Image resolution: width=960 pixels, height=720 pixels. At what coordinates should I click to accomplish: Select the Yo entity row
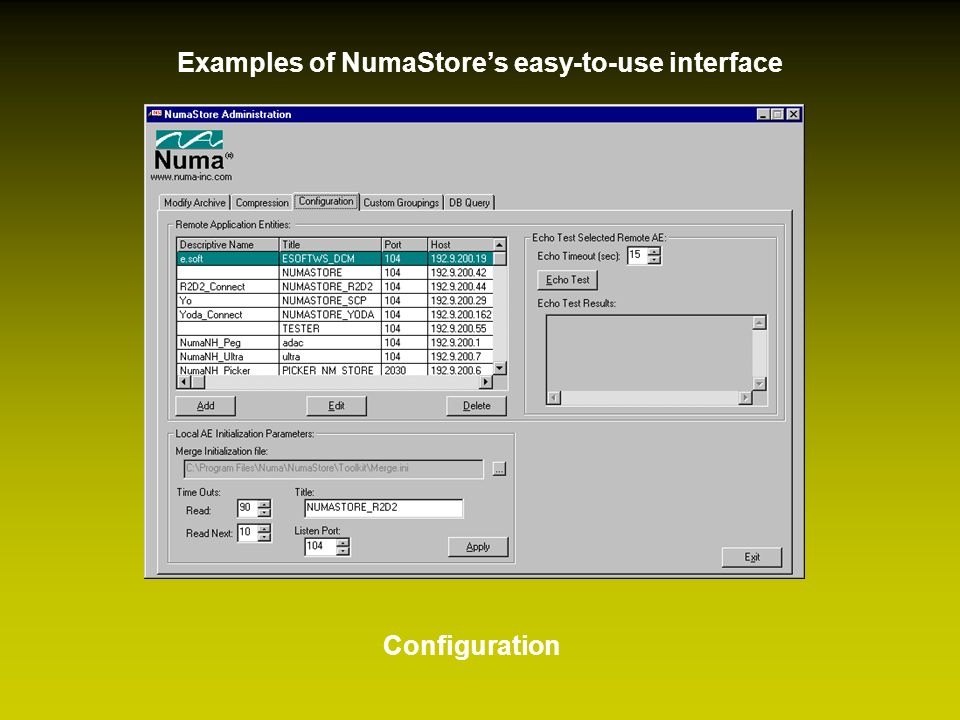(x=335, y=301)
